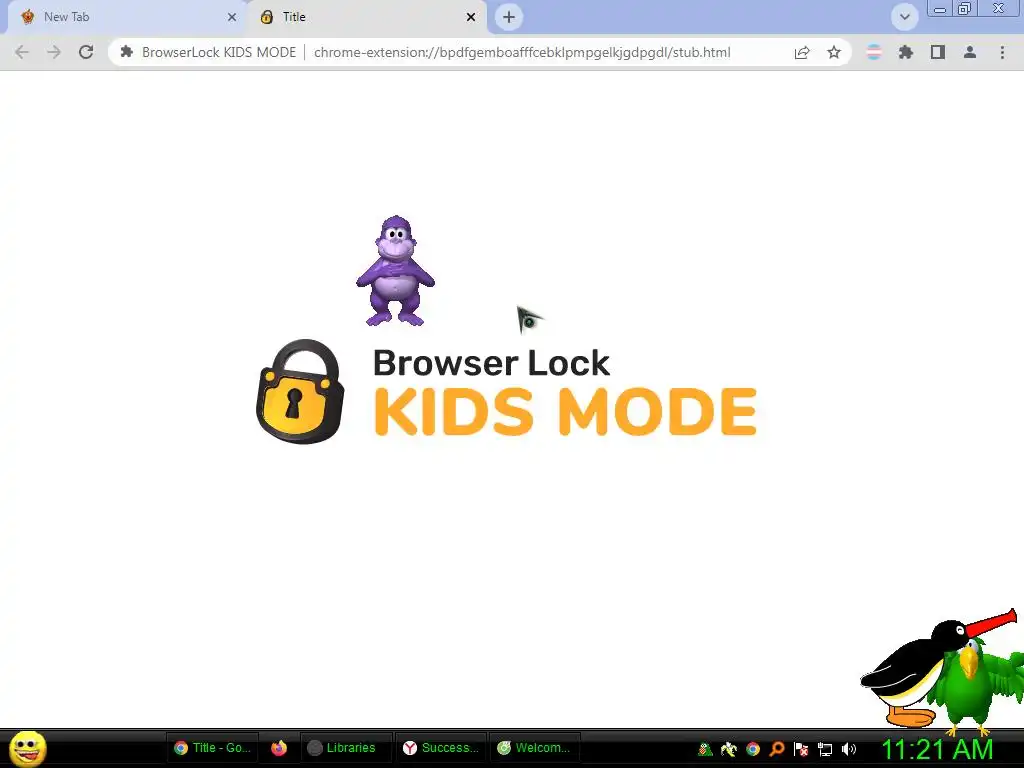Click the BrowserLock KIDS MODE address bar label
Screen dimensions: 1024x768
click(x=219, y=52)
